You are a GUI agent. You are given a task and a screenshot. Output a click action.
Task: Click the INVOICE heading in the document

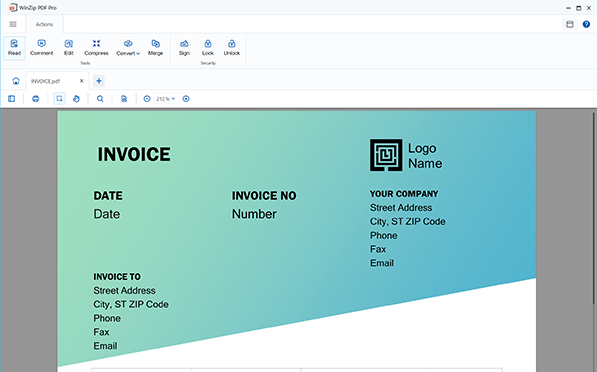pos(134,154)
